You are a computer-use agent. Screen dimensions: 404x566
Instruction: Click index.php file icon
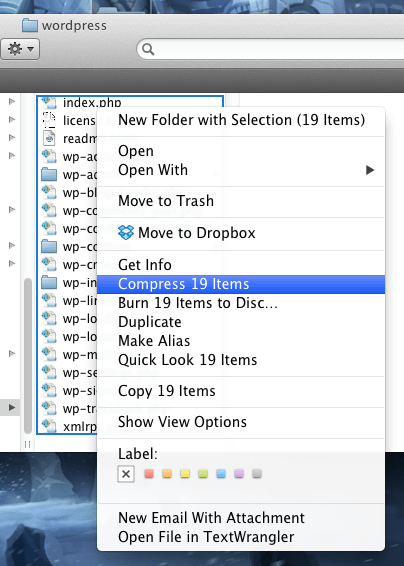coord(49,103)
